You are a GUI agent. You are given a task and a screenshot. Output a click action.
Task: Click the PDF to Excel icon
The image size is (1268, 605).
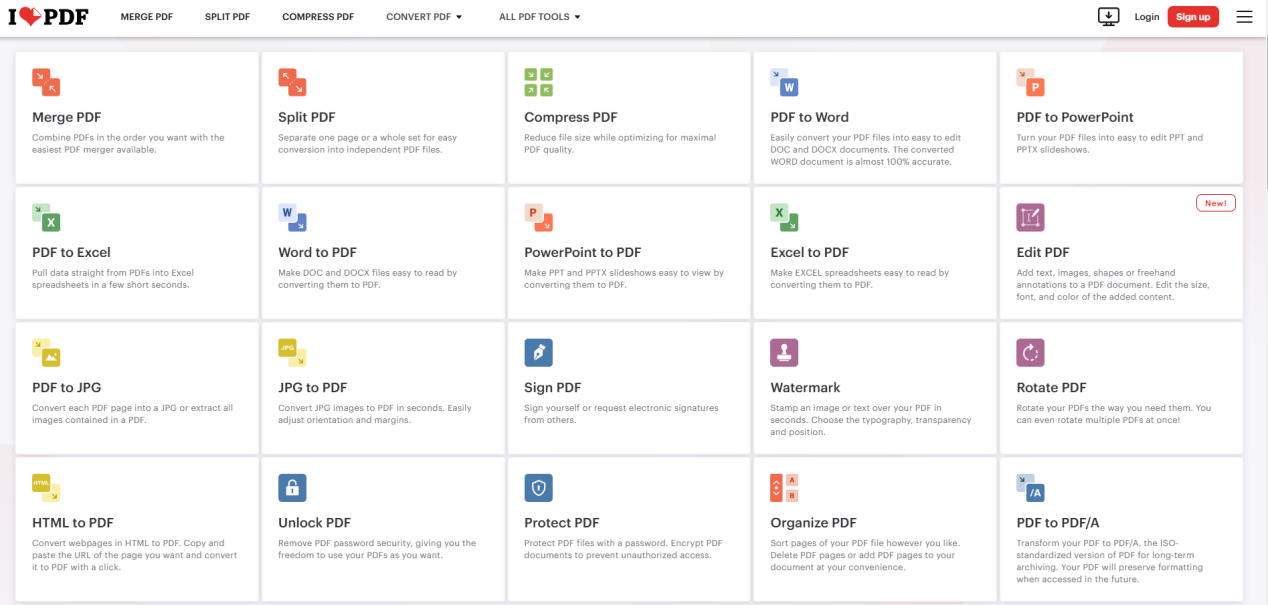coord(46,217)
